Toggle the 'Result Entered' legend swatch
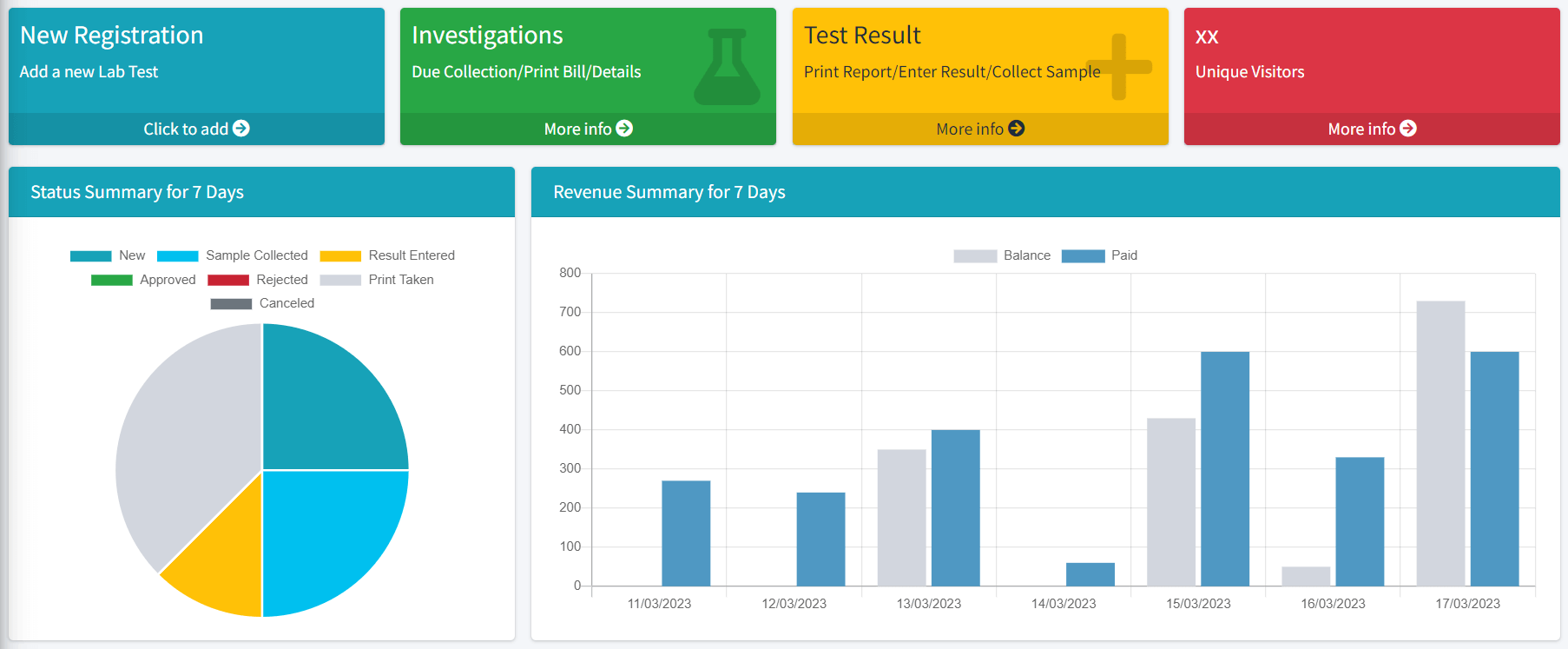Viewport: 1568px width, 649px height. point(340,255)
